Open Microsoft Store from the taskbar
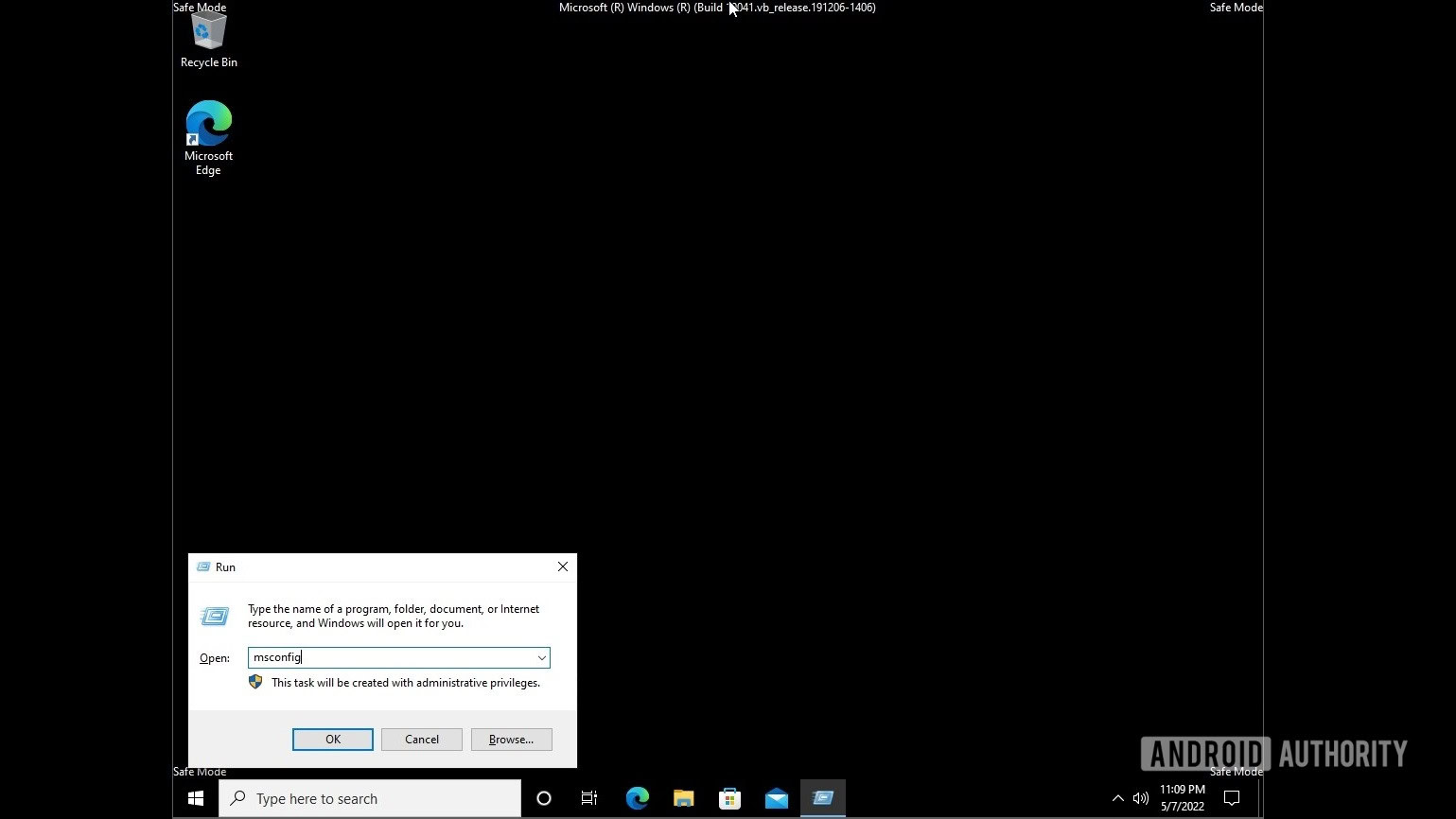 point(729,799)
